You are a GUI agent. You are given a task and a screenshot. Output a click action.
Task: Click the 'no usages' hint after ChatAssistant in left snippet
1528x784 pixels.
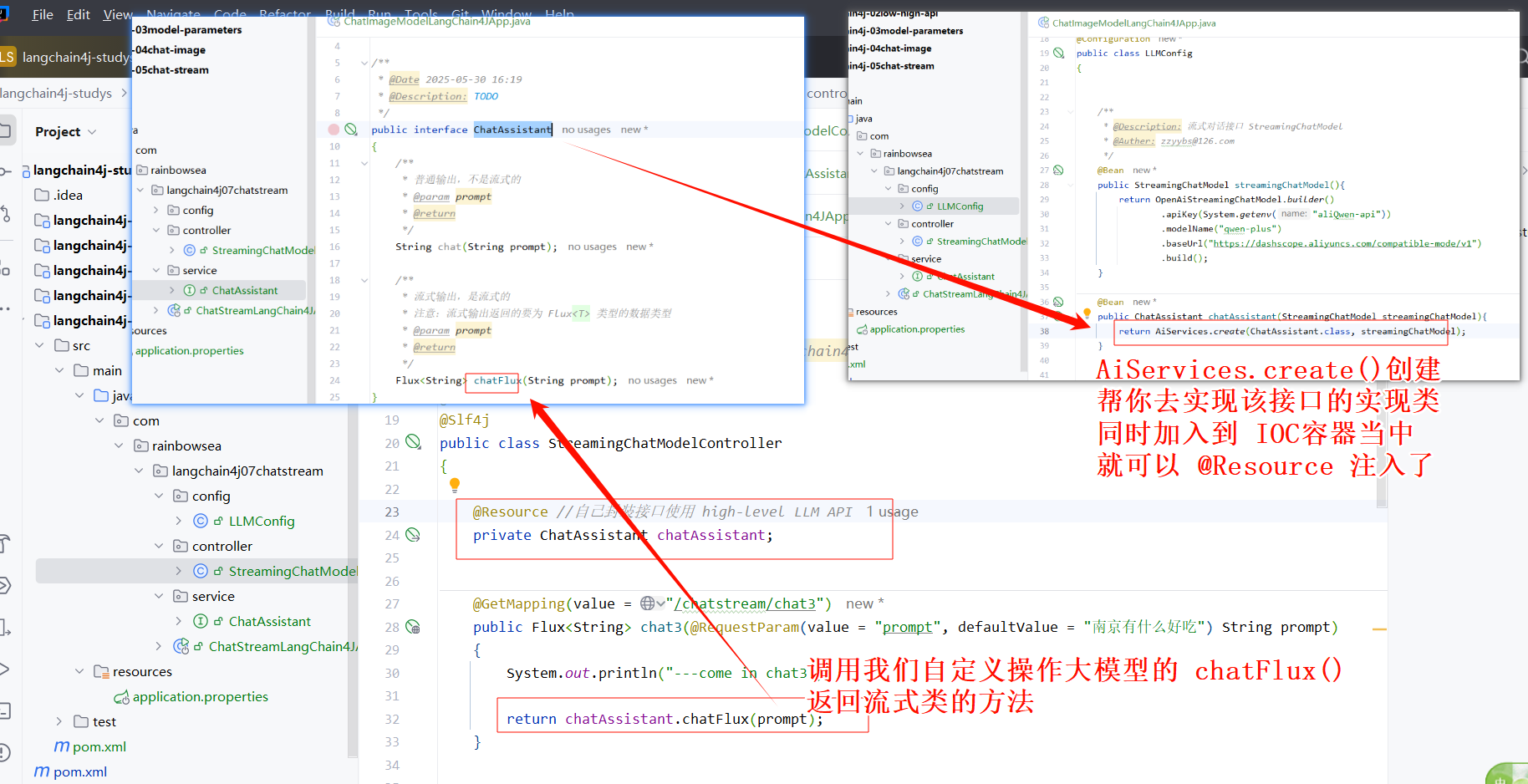coord(586,130)
